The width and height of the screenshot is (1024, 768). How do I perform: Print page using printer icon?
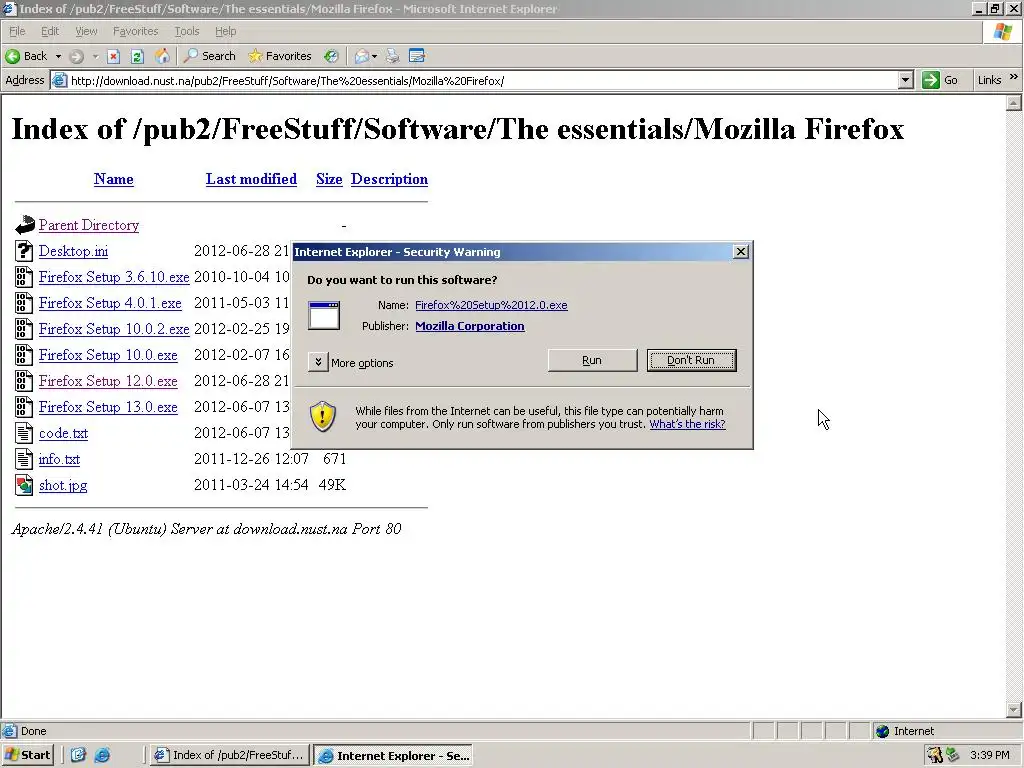point(392,56)
